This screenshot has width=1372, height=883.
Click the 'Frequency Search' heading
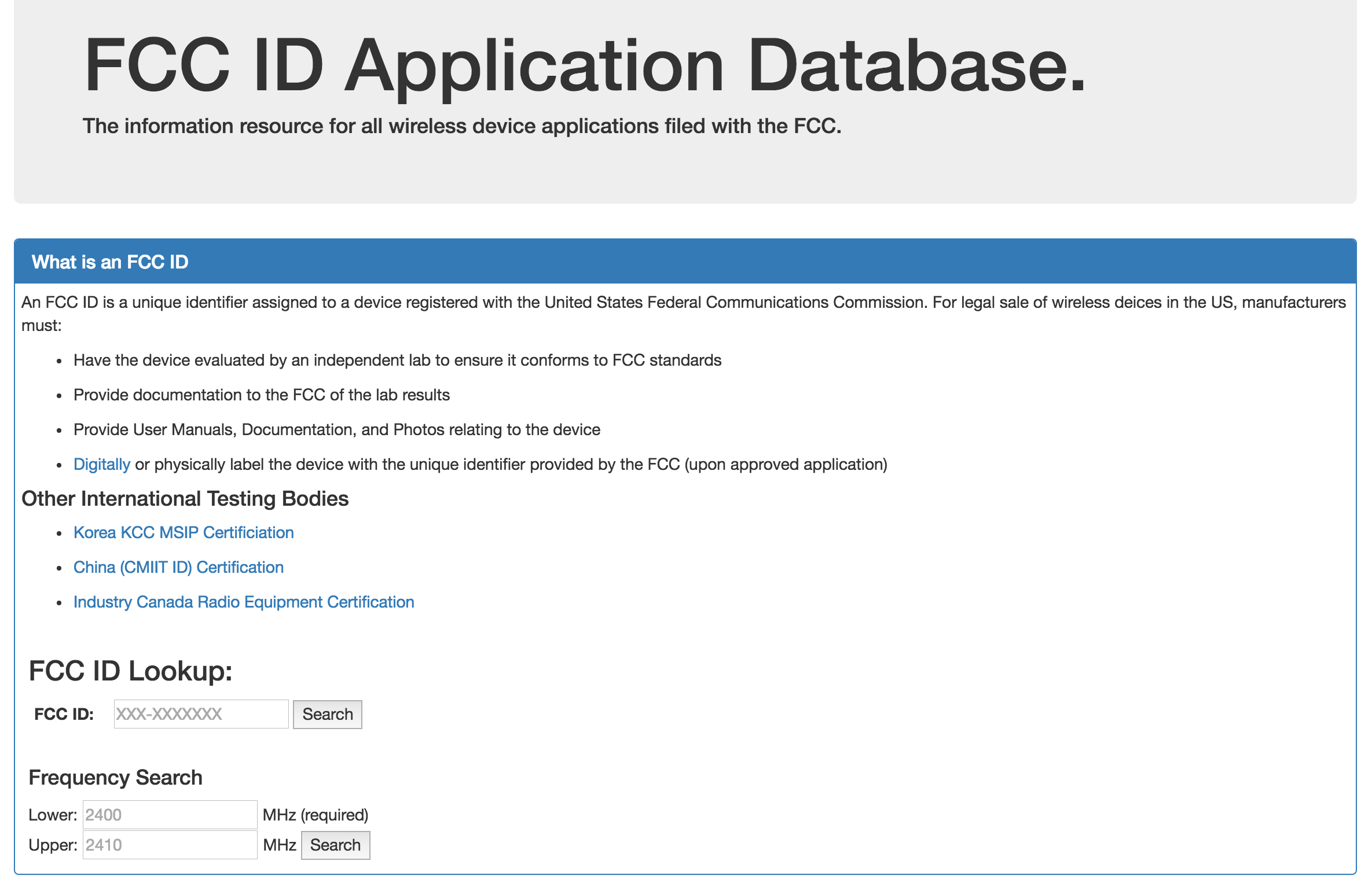click(x=115, y=778)
